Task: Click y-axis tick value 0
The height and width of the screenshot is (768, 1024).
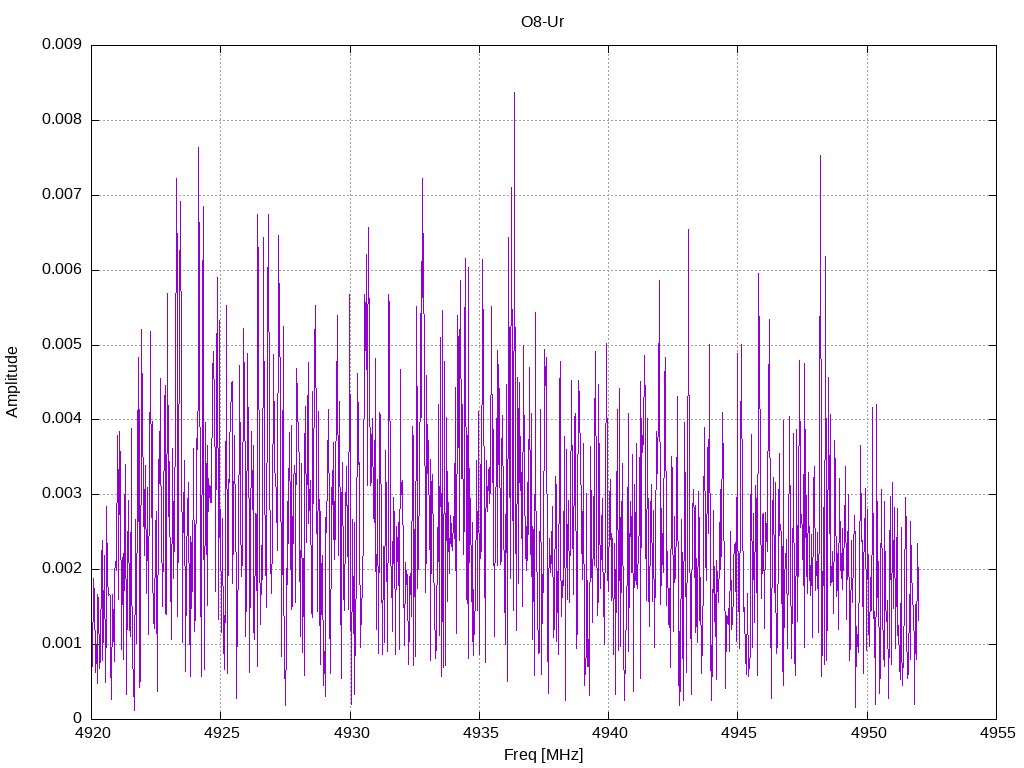Action: coord(78,718)
